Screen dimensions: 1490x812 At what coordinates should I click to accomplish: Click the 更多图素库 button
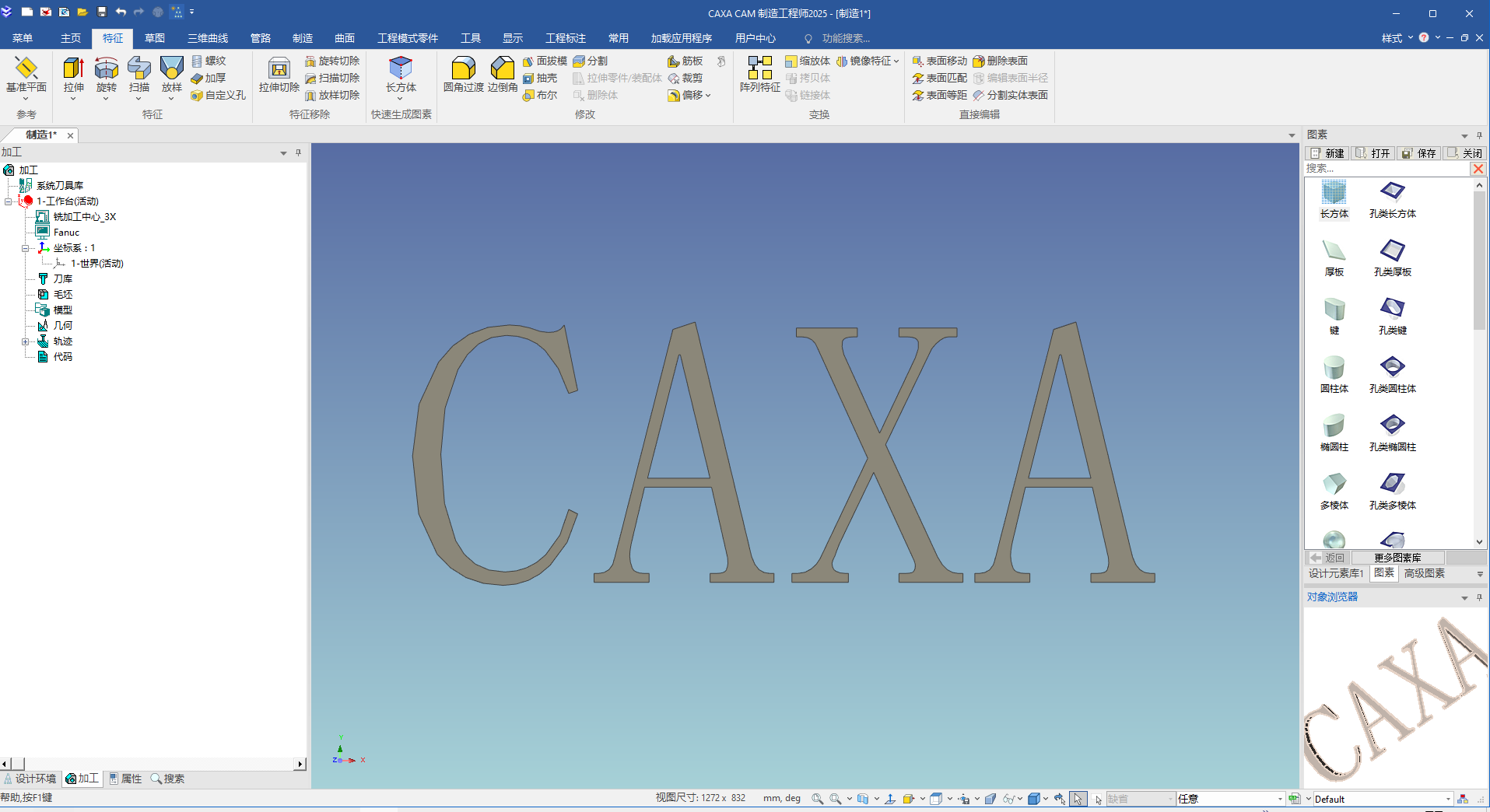[1397, 558]
